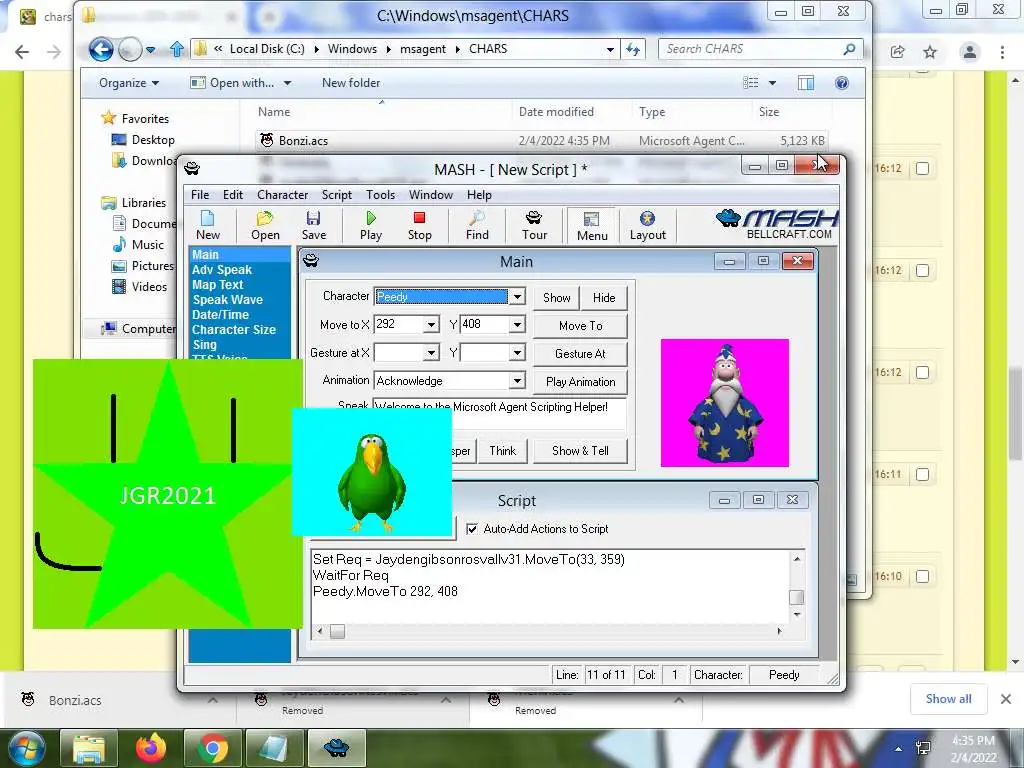
Task: Open Chrome from the taskbar
Action: [212, 748]
